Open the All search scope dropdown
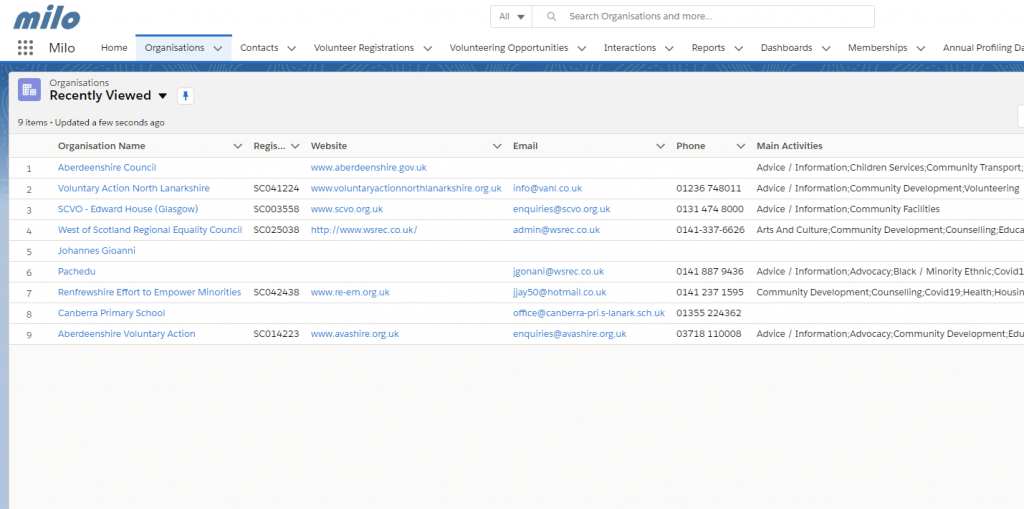The height and width of the screenshot is (509, 1024). pyautogui.click(x=511, y=16)
